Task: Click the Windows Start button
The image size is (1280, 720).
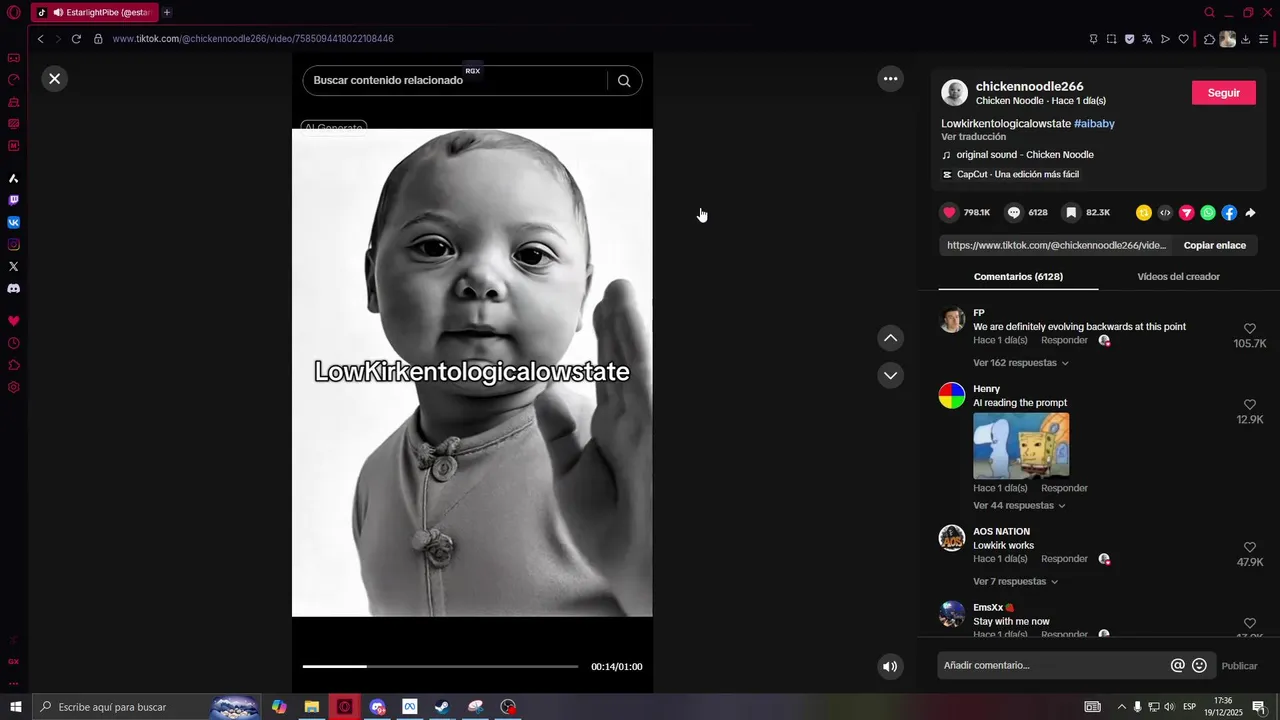Action: 16,707
